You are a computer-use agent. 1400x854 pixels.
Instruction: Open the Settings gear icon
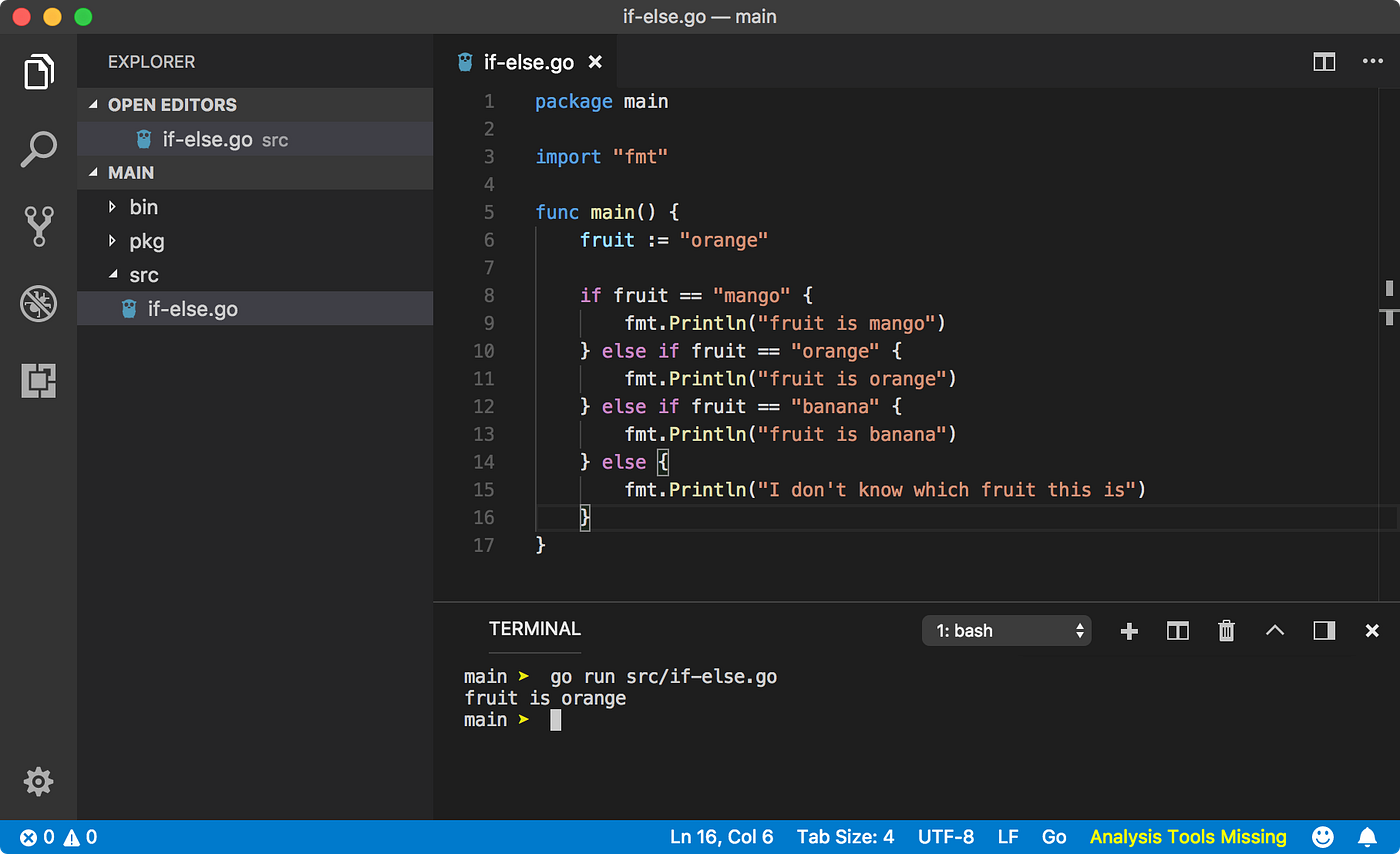[x=38, y=782]
